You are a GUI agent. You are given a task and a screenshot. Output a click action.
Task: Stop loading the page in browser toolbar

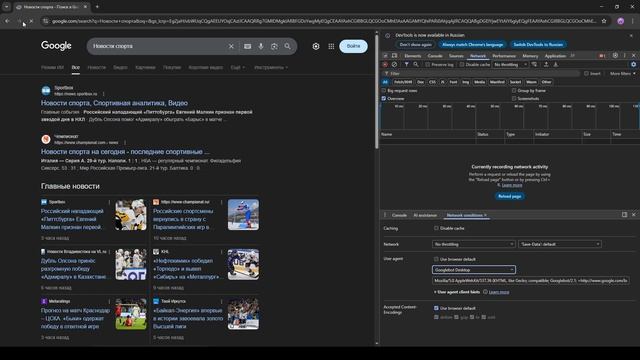pyautogui.click(x=31, y=21)
